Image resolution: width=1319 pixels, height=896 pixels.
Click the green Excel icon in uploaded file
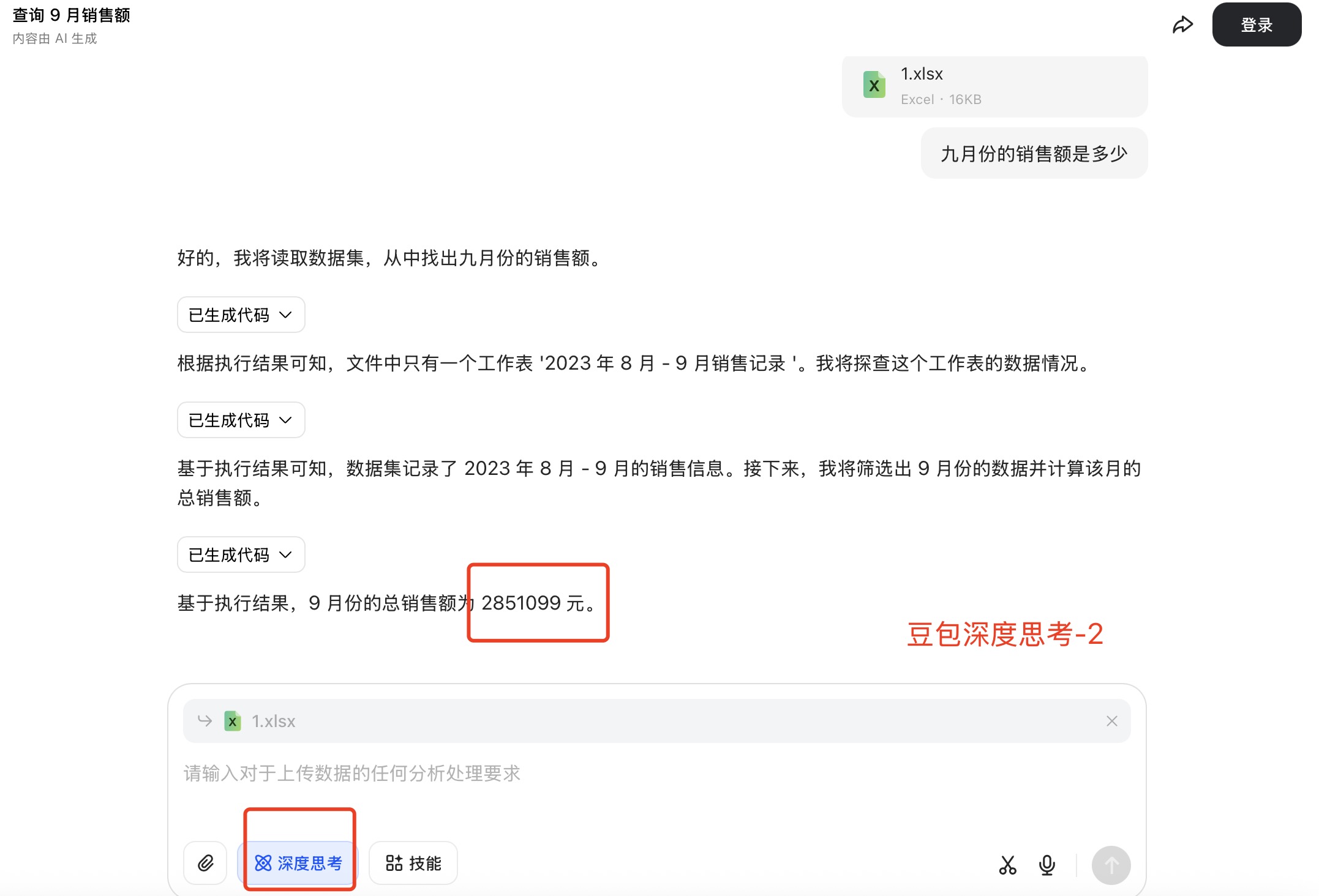pos(874,85)
